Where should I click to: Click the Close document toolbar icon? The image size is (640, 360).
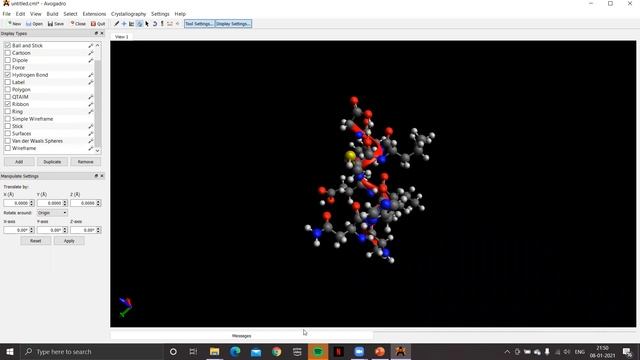(78, 24)
